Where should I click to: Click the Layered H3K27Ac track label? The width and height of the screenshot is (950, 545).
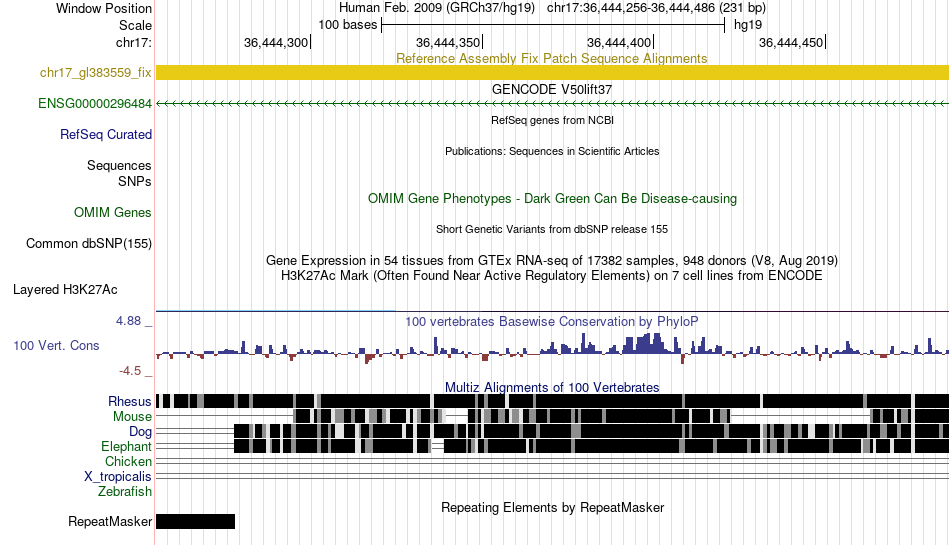click(x=65, y=289)
